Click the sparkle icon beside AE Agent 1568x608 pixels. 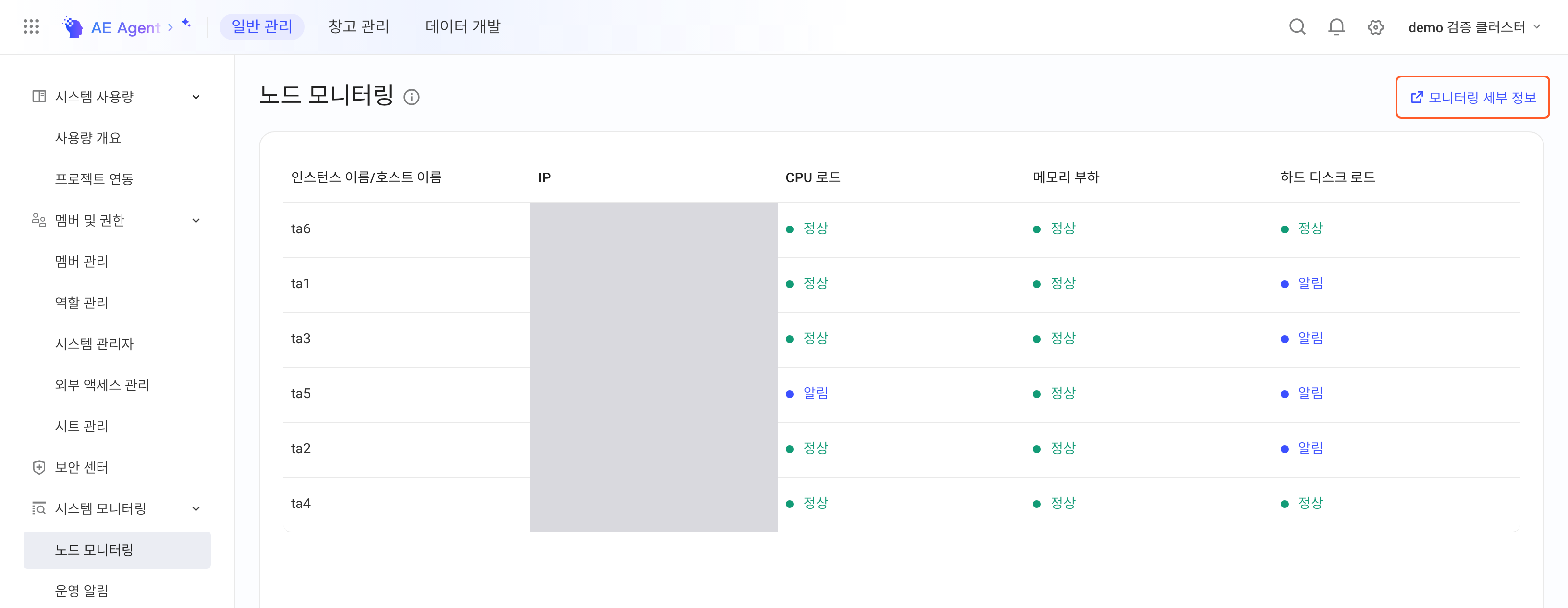point(186,23)
